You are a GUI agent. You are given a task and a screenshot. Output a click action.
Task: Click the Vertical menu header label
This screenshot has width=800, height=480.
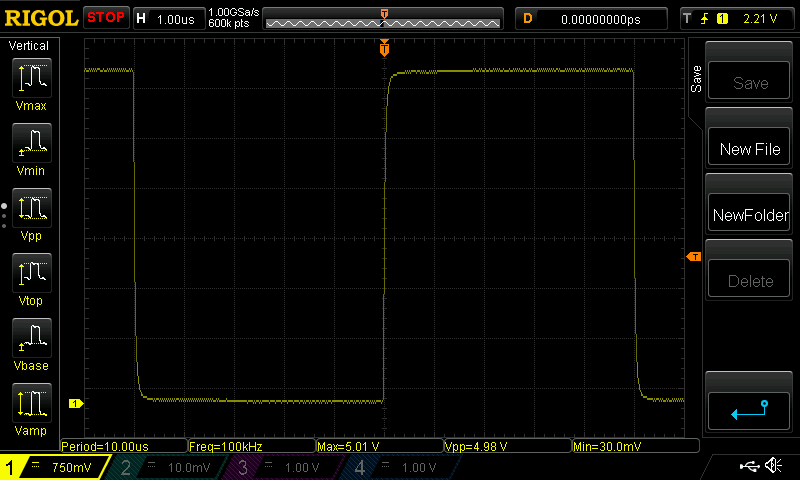pyautogui.click(x=29, y=46)
